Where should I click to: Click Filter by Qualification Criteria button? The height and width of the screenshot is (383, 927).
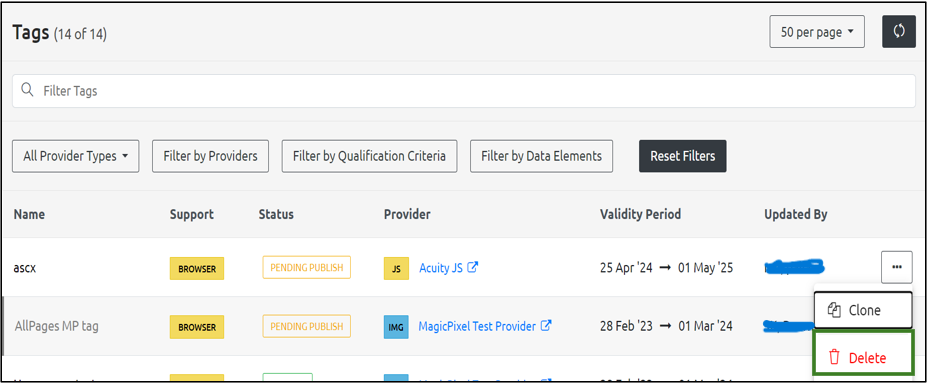click(x=369, y=156)
